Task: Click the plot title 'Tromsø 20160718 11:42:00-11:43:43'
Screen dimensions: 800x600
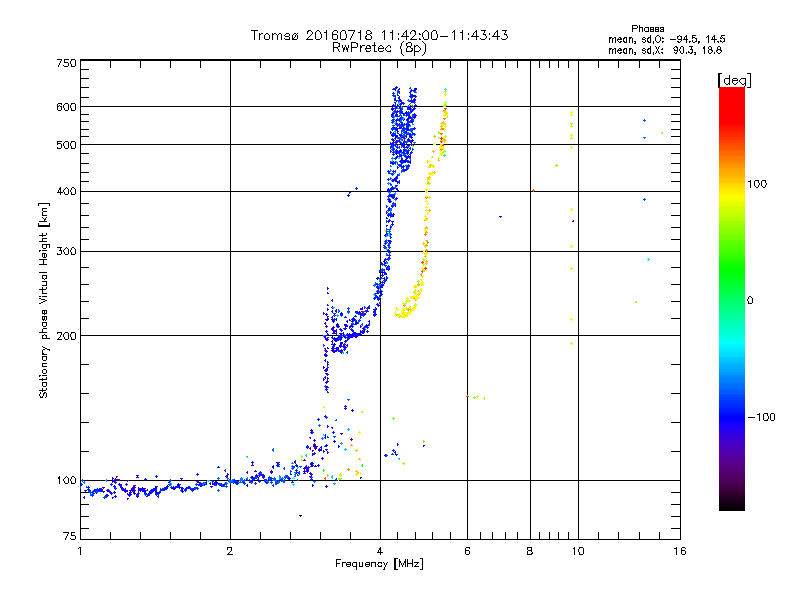Action: [379, 35]
